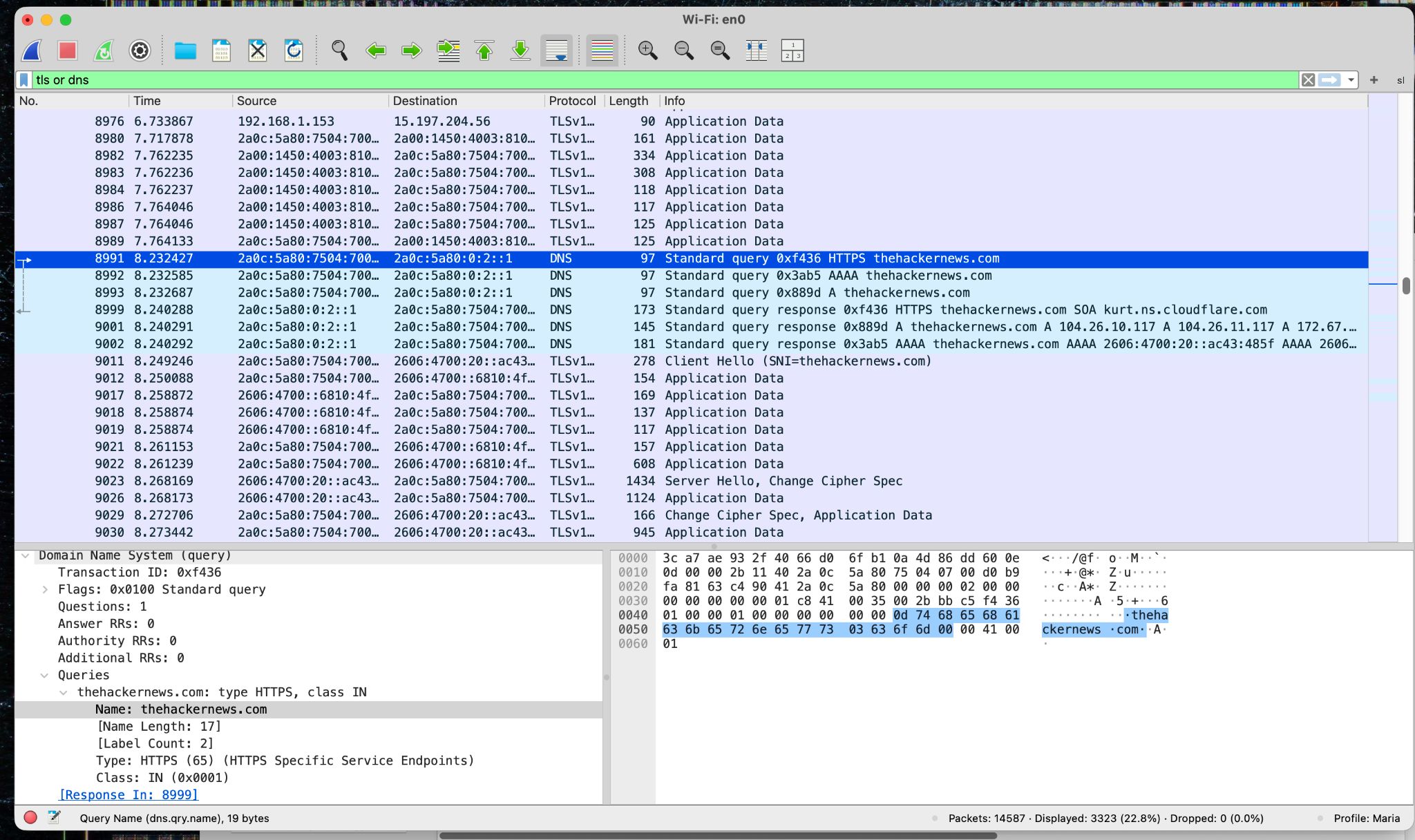
Task: Jump to the first packet
Action: [x=484, y=50]
